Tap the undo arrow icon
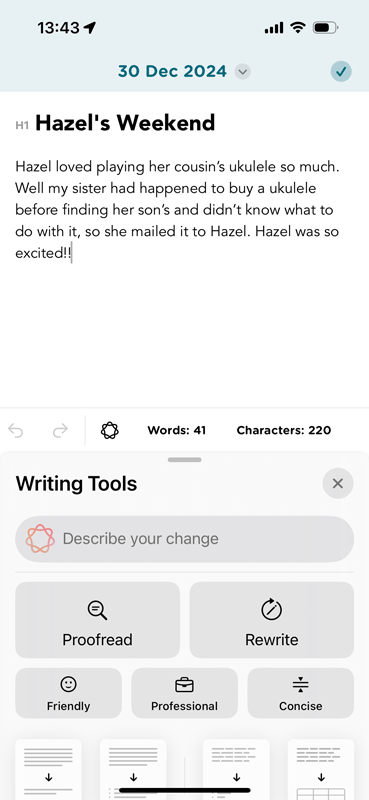Image resolution: width=369 pixels, height=800 pixels. click(16, 431)
